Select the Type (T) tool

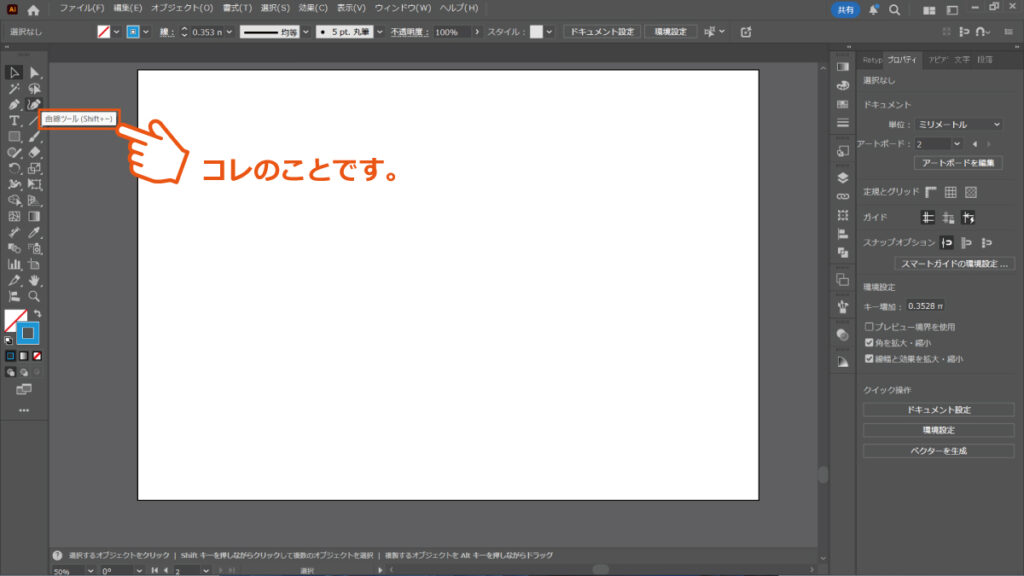click(14, 120)
